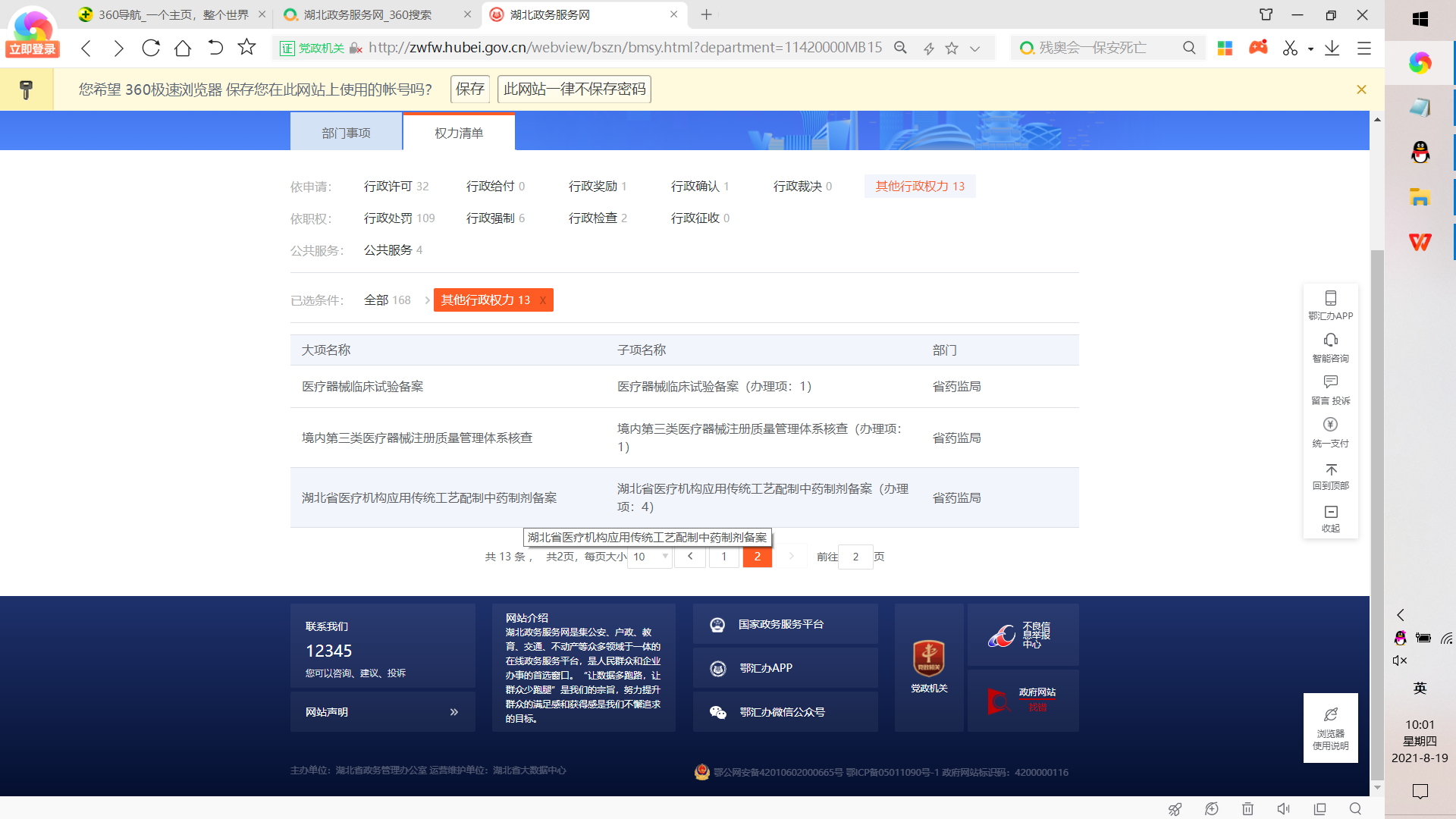
Task: Click the 智能咨询 headset icon
Action: click(1330, 340)
